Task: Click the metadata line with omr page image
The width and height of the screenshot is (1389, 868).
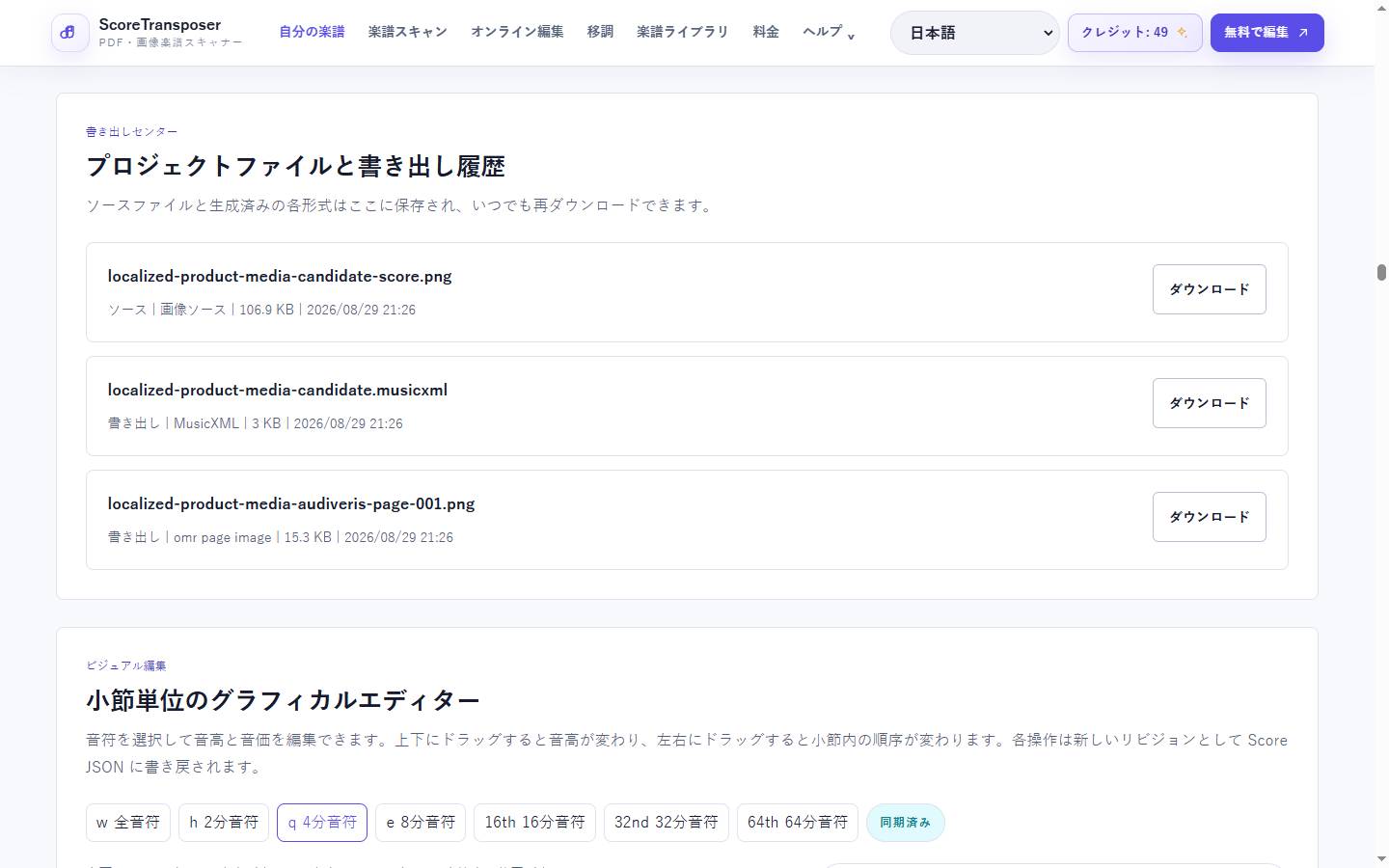Action: tap(281, 537)
